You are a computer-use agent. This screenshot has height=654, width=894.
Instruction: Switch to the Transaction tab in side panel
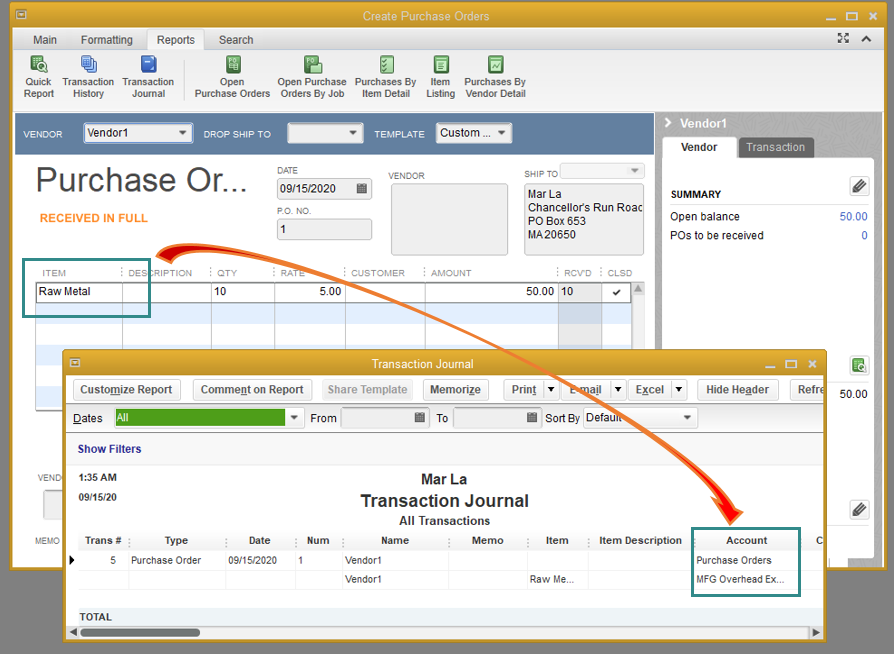click(775, 147)
